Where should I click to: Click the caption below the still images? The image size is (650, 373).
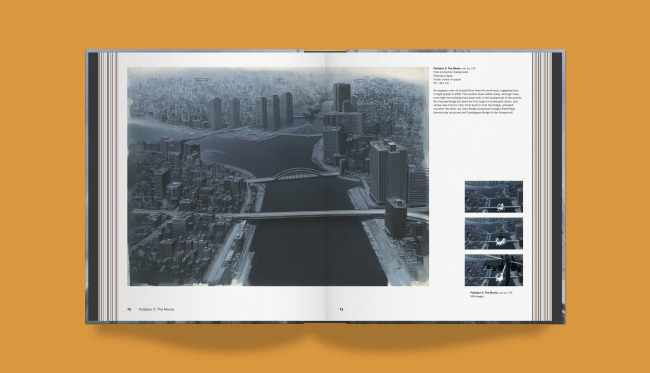(x=491, y=294)
